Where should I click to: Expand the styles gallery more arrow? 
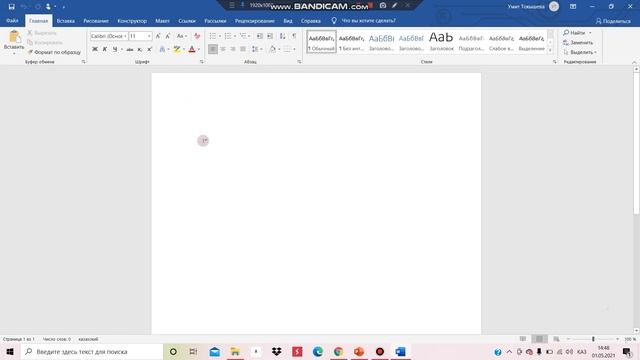(x=550, y=50)
